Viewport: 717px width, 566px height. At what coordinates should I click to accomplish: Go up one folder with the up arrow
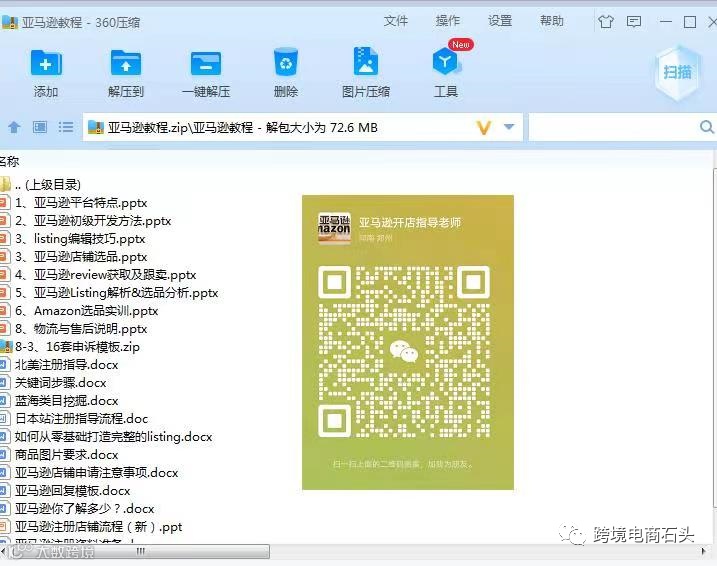tap(14, 127)
